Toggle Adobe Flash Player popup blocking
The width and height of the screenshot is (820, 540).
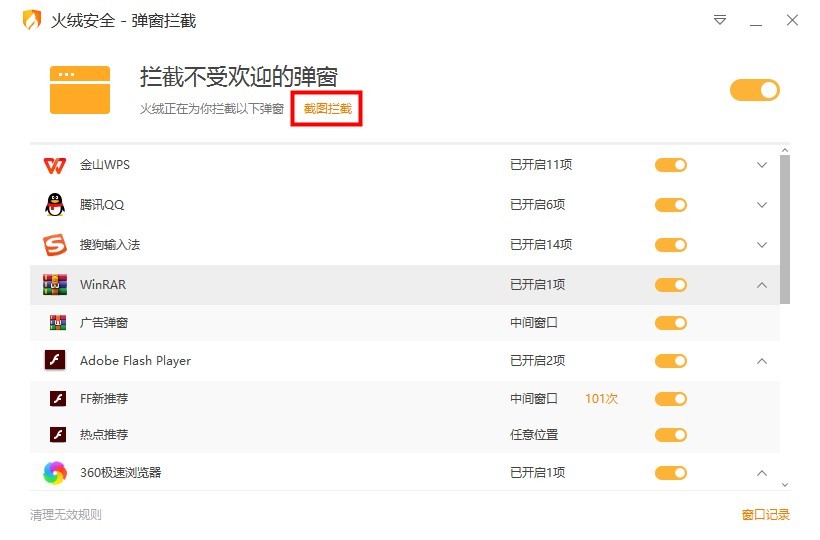tap(671, 361)
